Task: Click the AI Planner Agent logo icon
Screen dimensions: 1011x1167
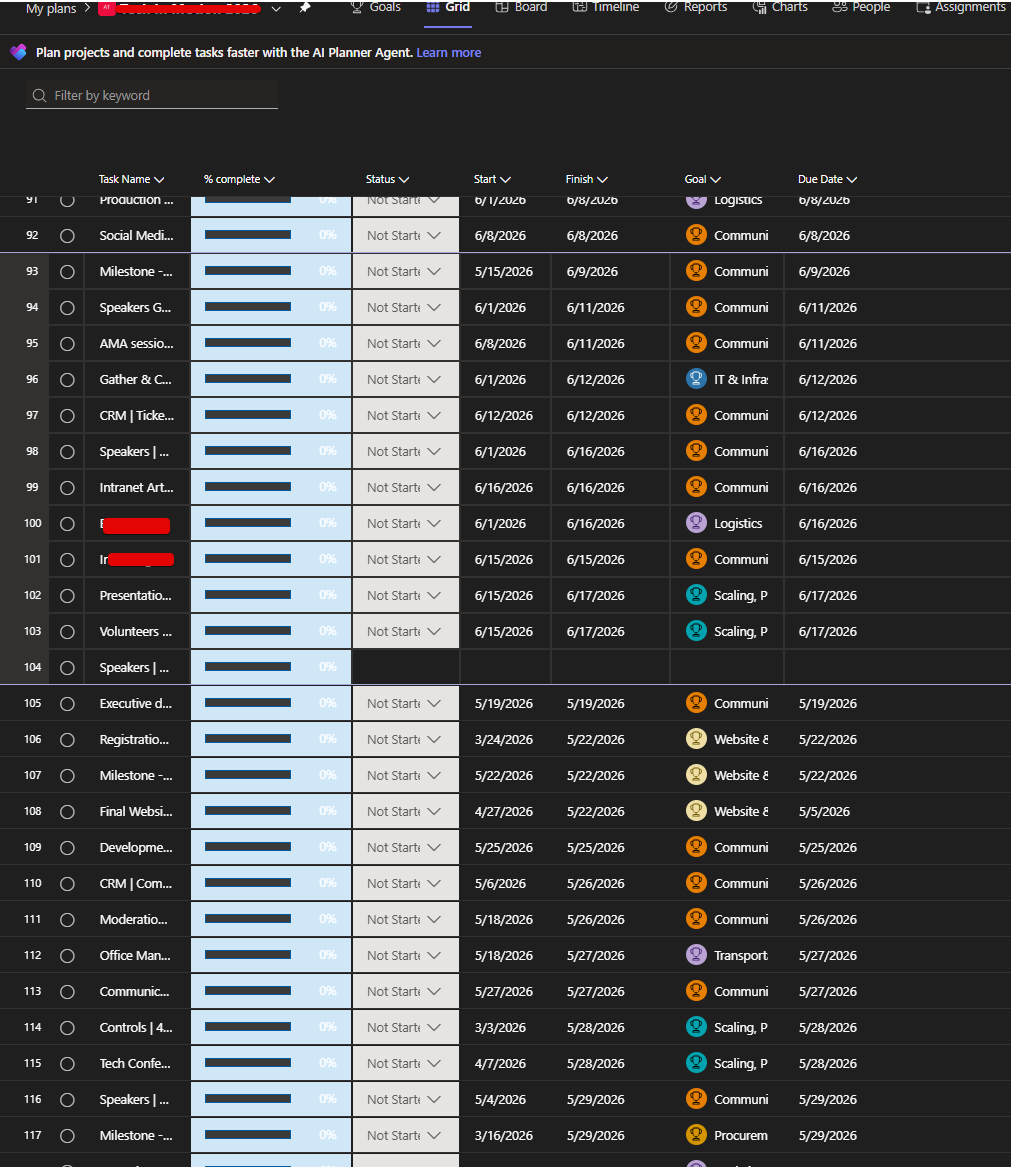Action: pyautogui.click(x=19, y=52)
